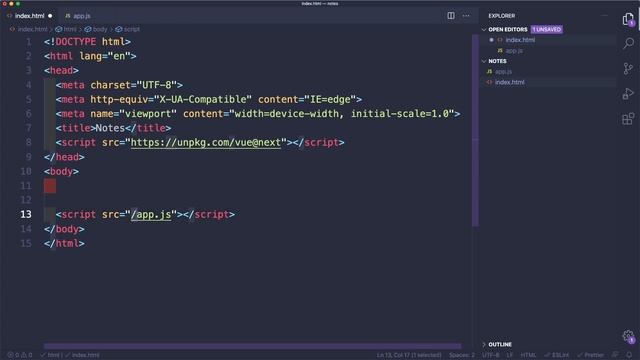Click Ln 13, Col 17 cursor position
Screen dimensions: 640x360
click(x=409, y=355)
